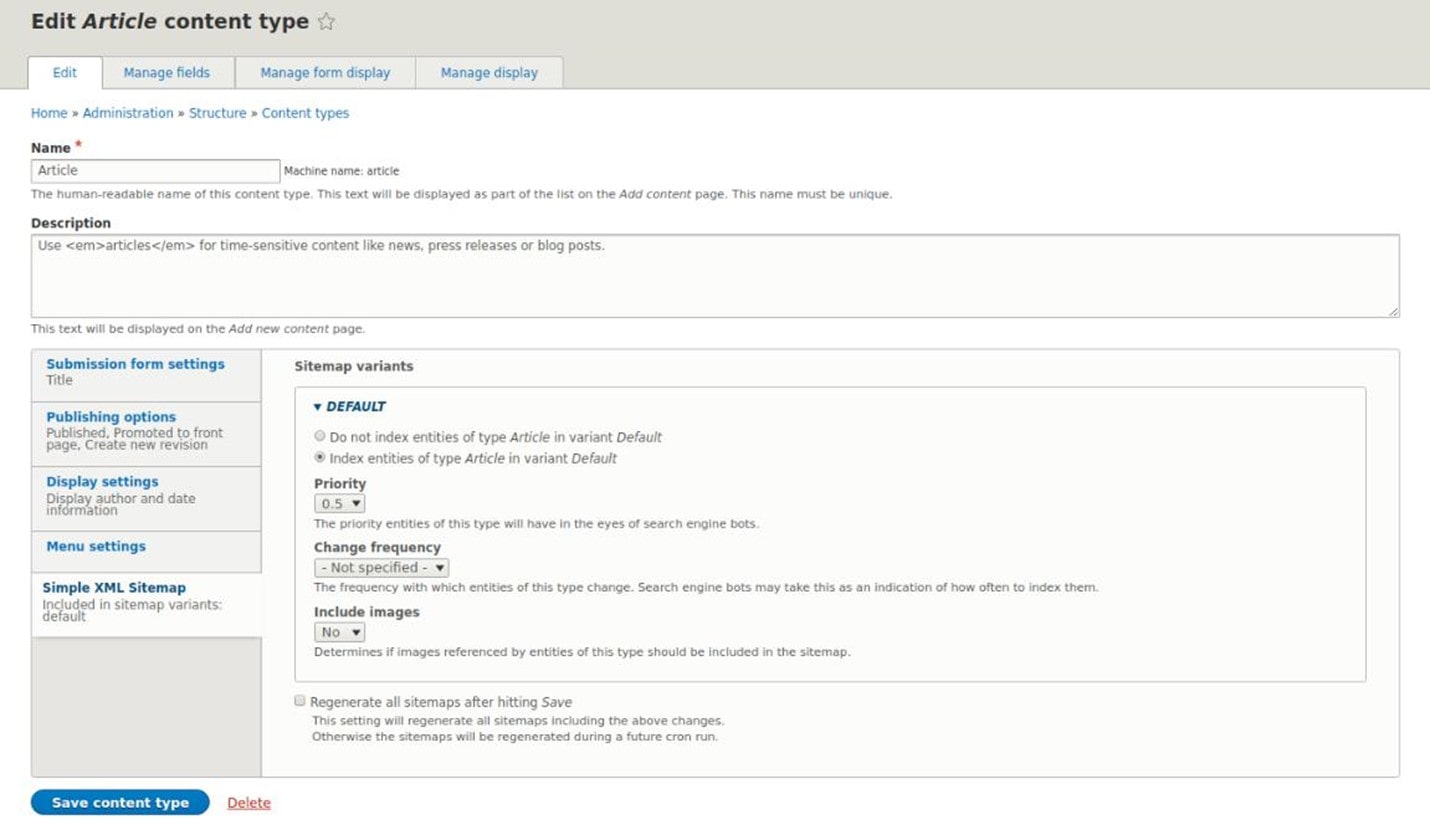Open the Manage form display tab
Screen dimensions: 1430x835
click(x=323, y=72)
